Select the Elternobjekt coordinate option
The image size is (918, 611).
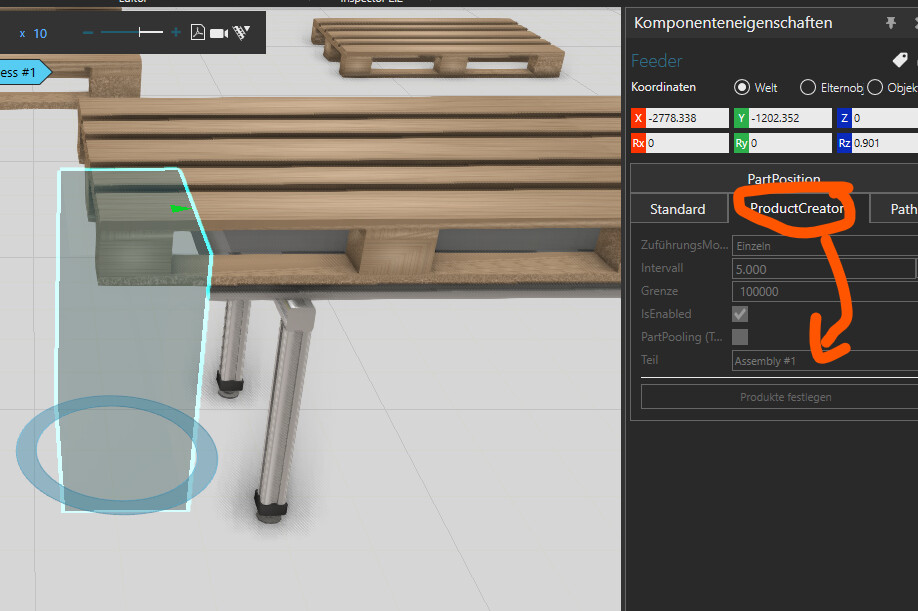coord(808,87)
